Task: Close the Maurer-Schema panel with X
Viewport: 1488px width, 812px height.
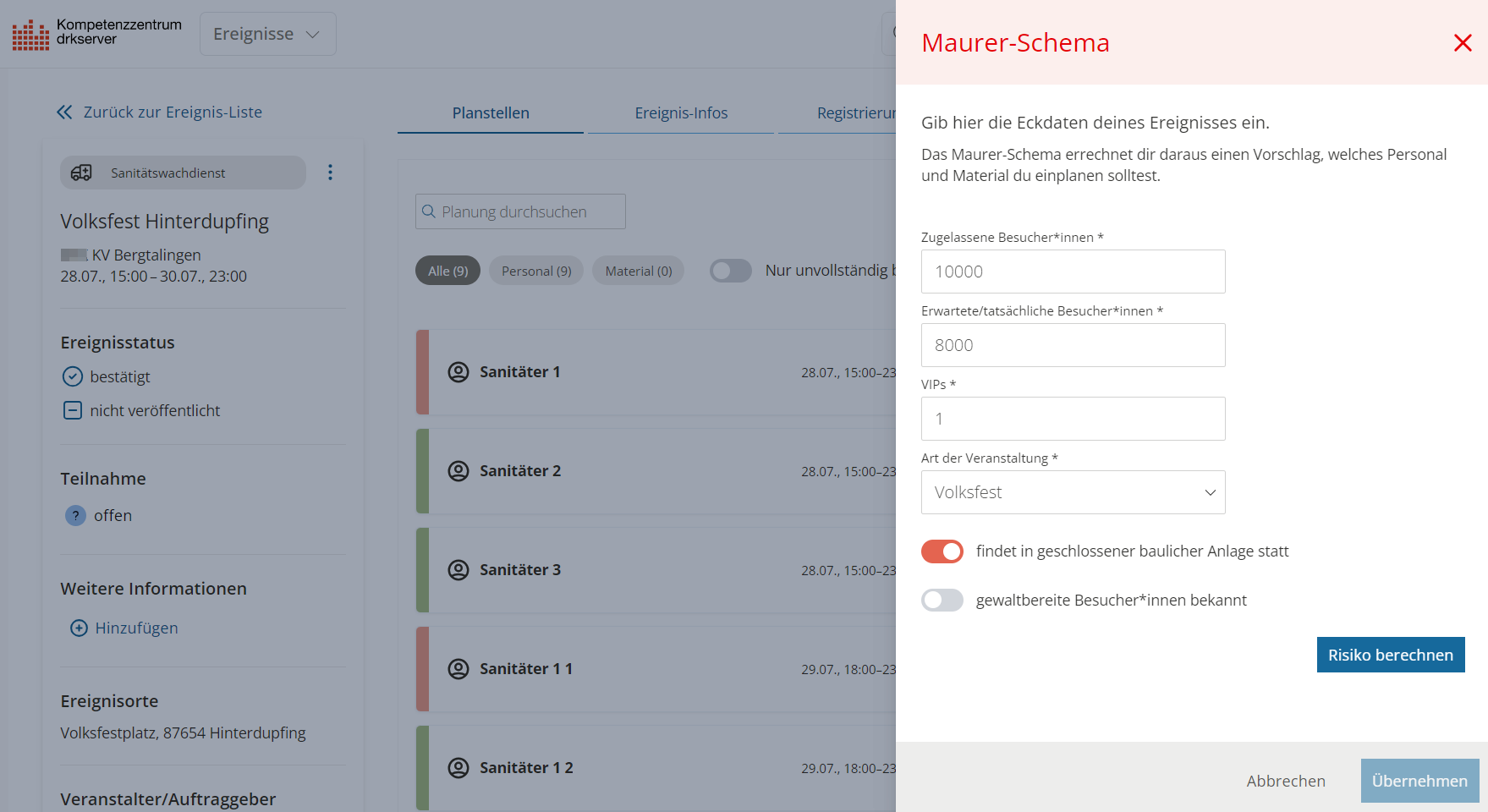Action: coord(1463,42)
